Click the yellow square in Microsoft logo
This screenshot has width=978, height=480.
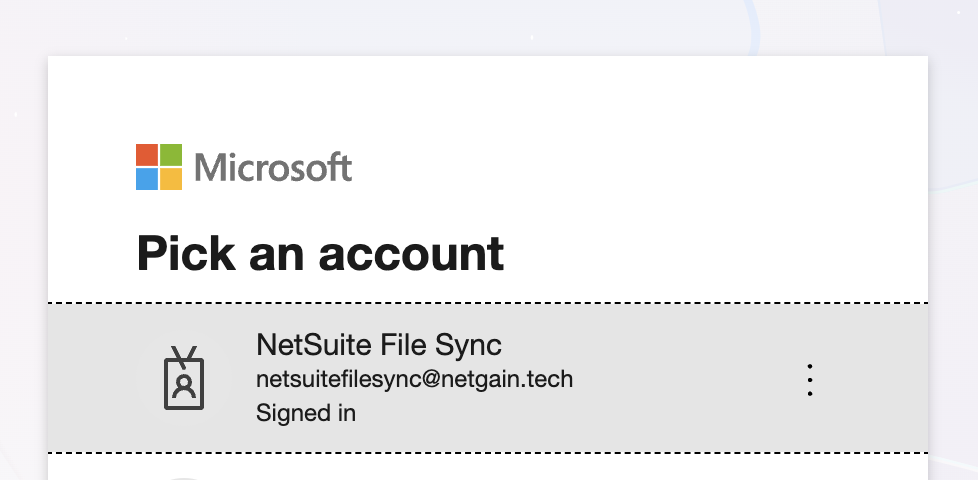click(x=171, y=179)
